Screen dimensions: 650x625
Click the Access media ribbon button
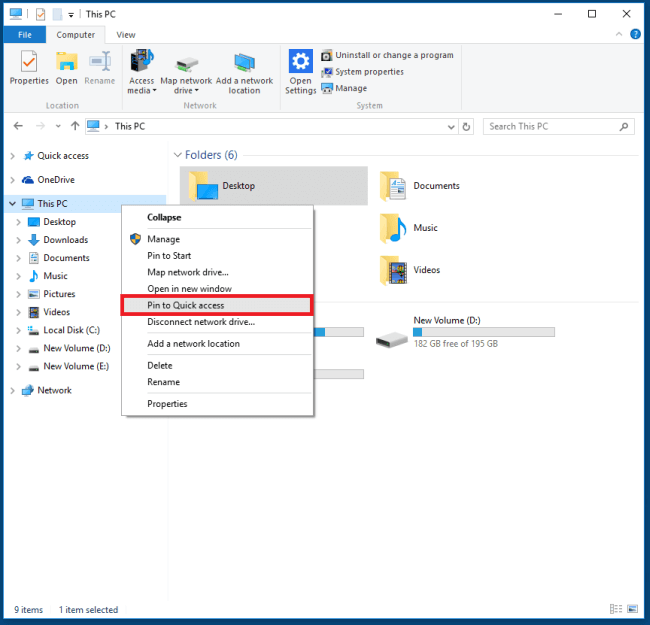tap(141, 72)
